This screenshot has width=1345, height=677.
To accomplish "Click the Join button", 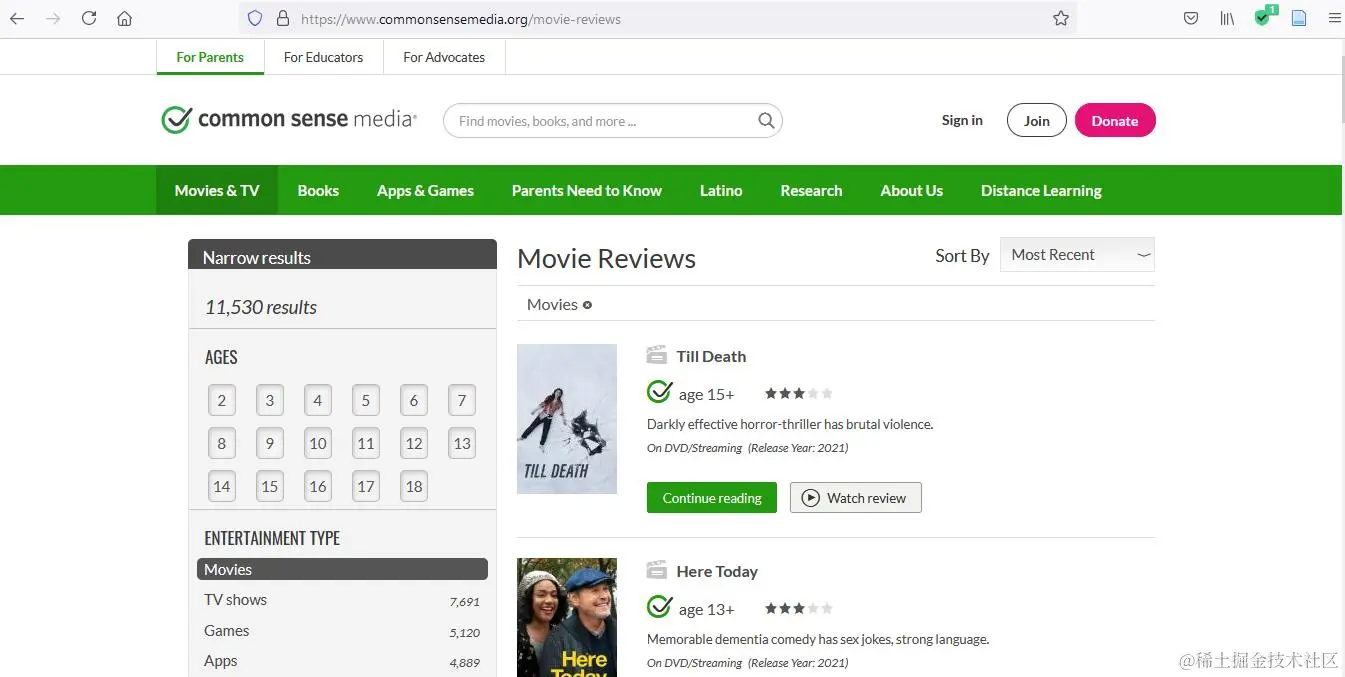I will tap(1037, 120).
